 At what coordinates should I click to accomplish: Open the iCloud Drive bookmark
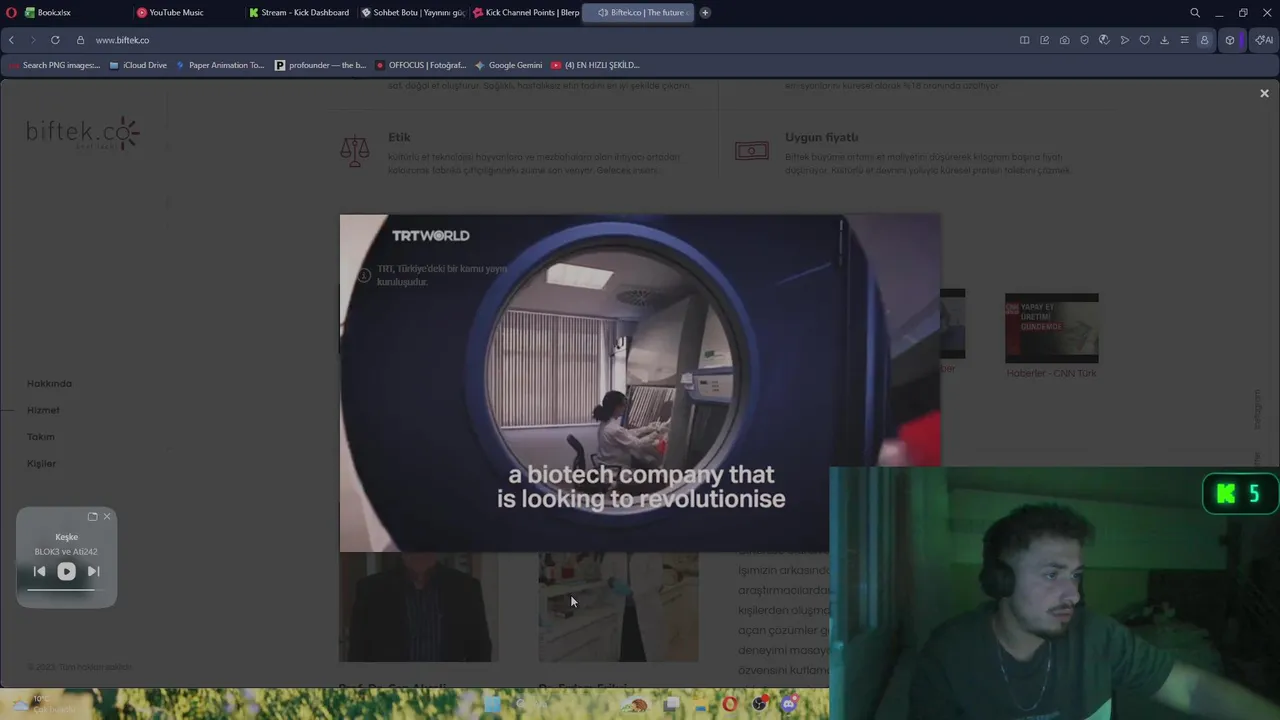click(x=138, y=65)
